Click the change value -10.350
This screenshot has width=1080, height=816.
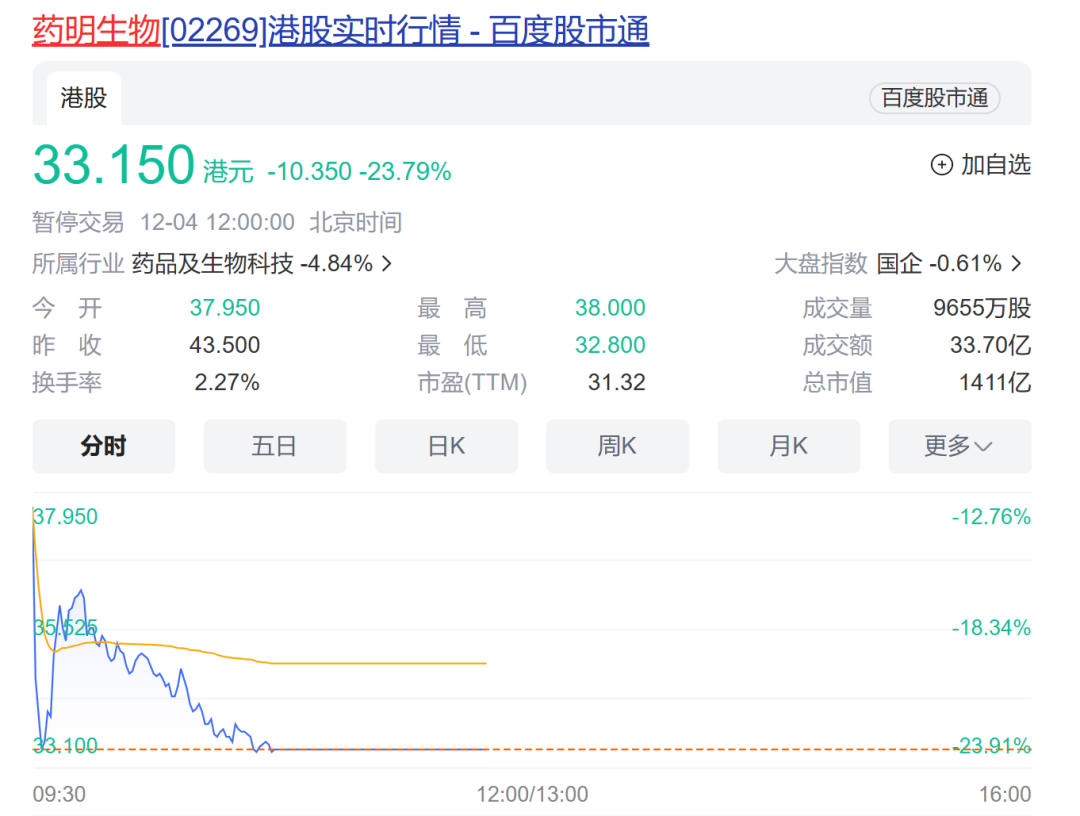309,171
